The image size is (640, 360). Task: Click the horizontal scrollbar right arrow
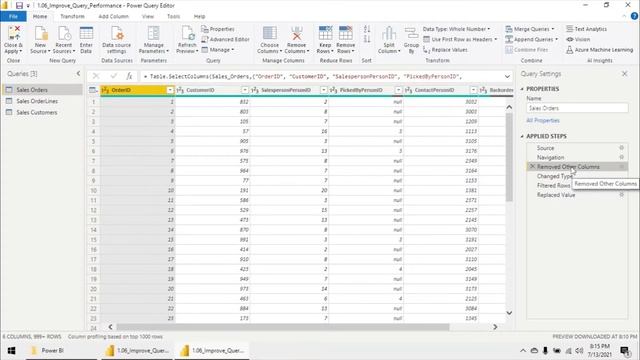(x=495, y=327)
